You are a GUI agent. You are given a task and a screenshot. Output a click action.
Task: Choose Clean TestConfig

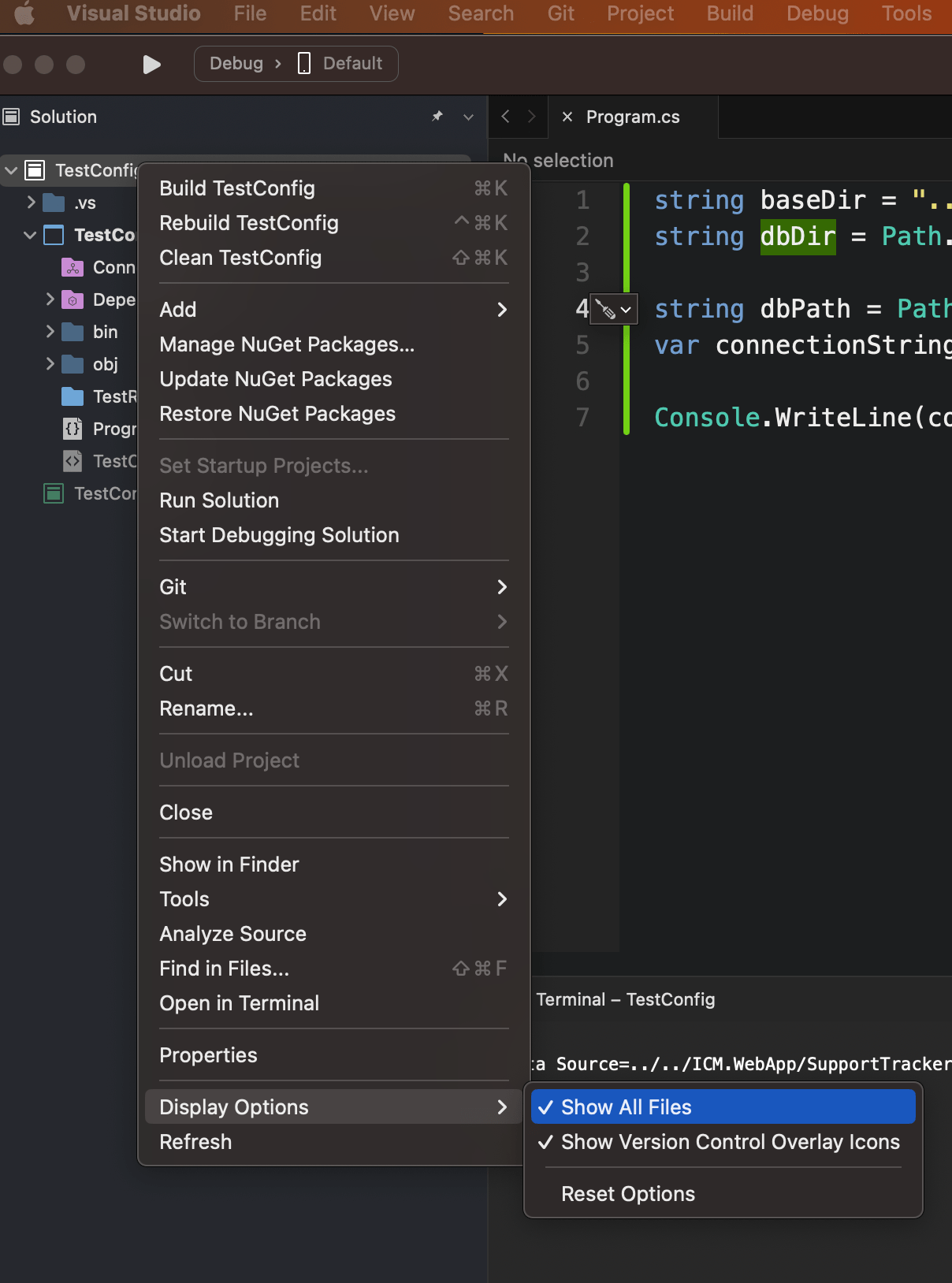coord(334,258)
